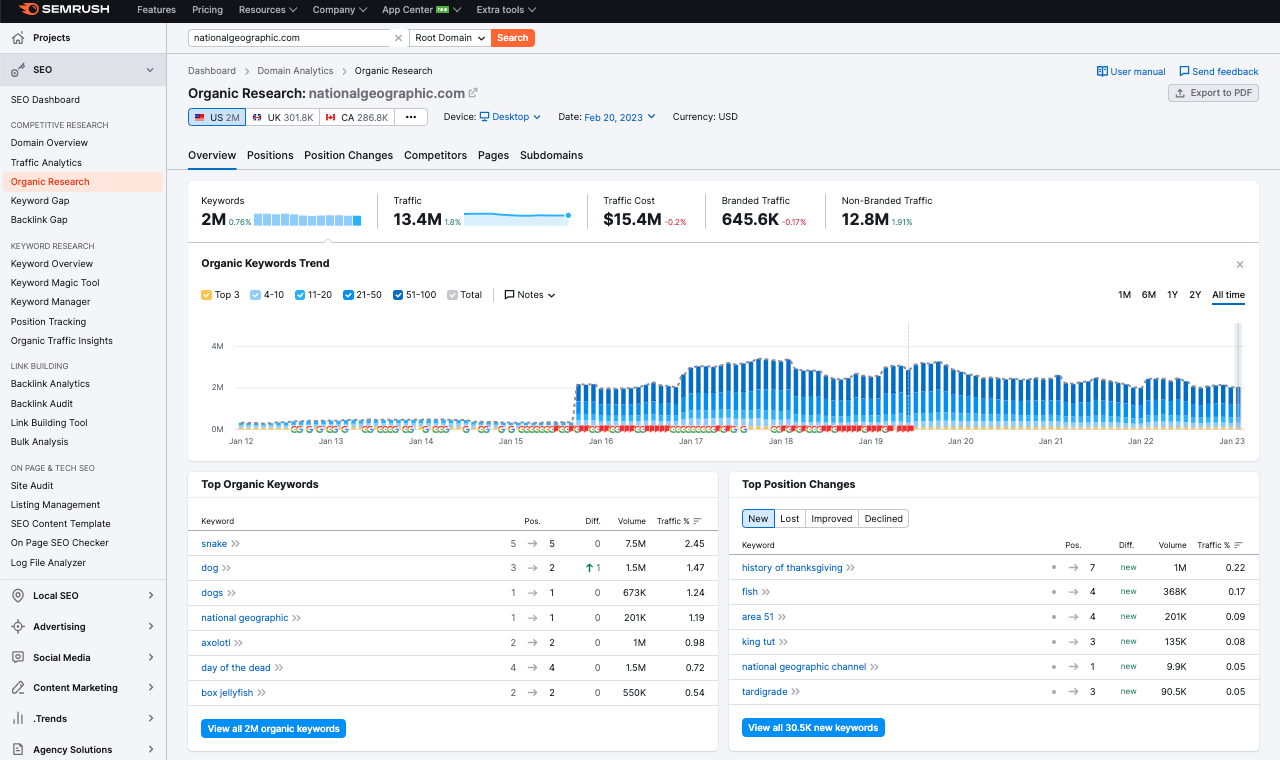Click the Local SEO pin icon

pyautogui.click(x=18, y=596)
